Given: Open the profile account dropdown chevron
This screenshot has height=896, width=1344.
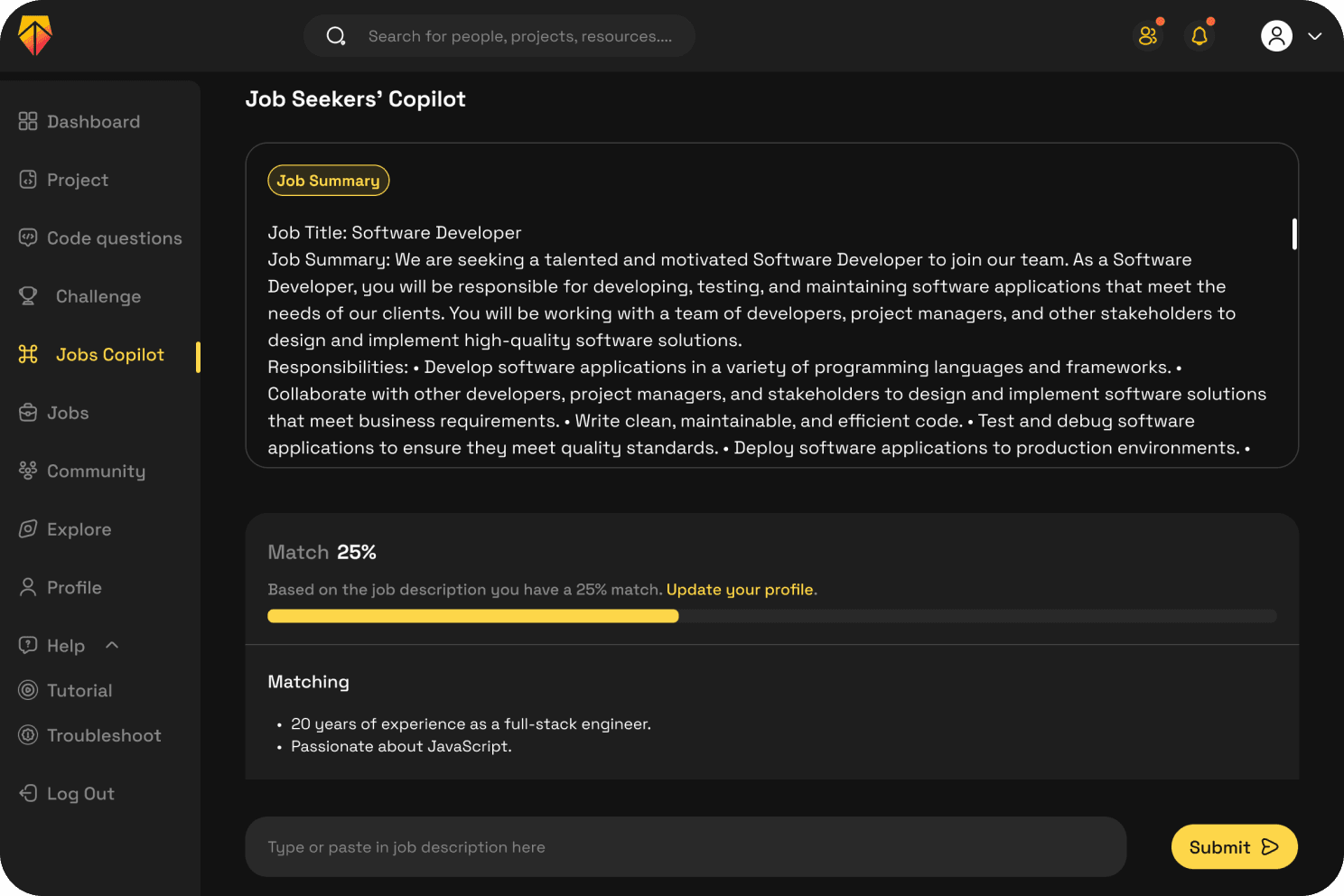Looking at the screenshot, I should click(x=1314, y=38).
